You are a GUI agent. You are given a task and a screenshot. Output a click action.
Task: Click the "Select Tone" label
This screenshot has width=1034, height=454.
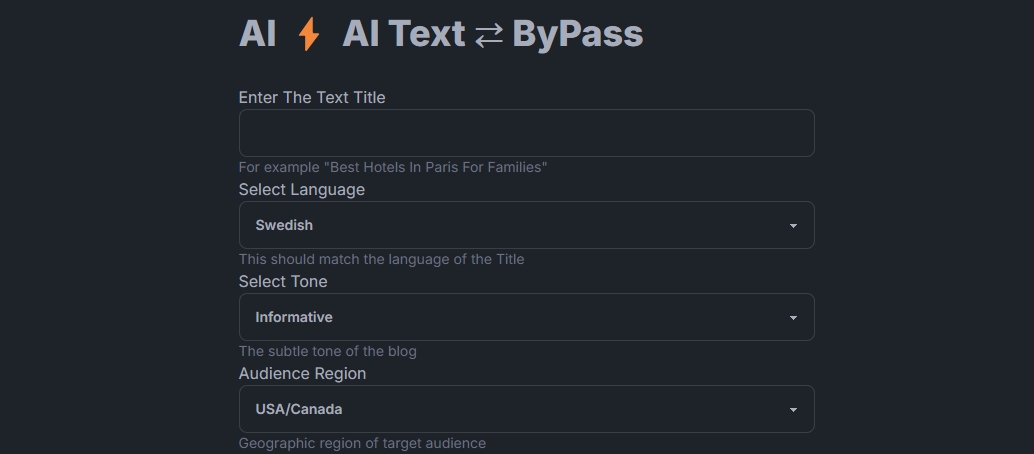point(283,281)
